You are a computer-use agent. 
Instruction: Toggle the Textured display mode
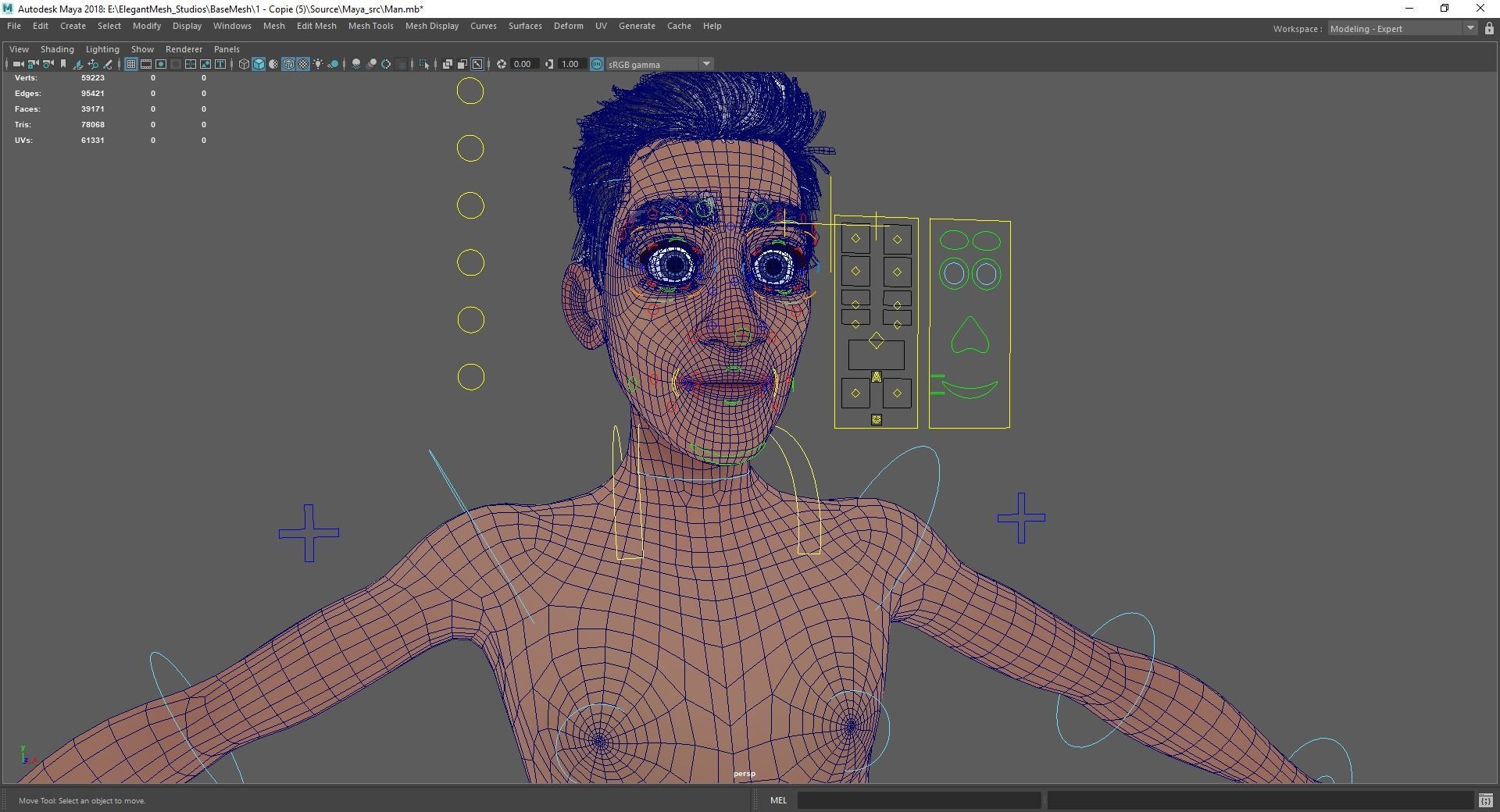[303, 64]
